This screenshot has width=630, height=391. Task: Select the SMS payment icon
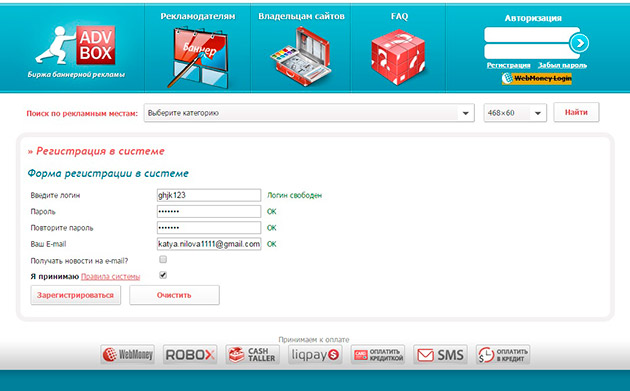440,354
